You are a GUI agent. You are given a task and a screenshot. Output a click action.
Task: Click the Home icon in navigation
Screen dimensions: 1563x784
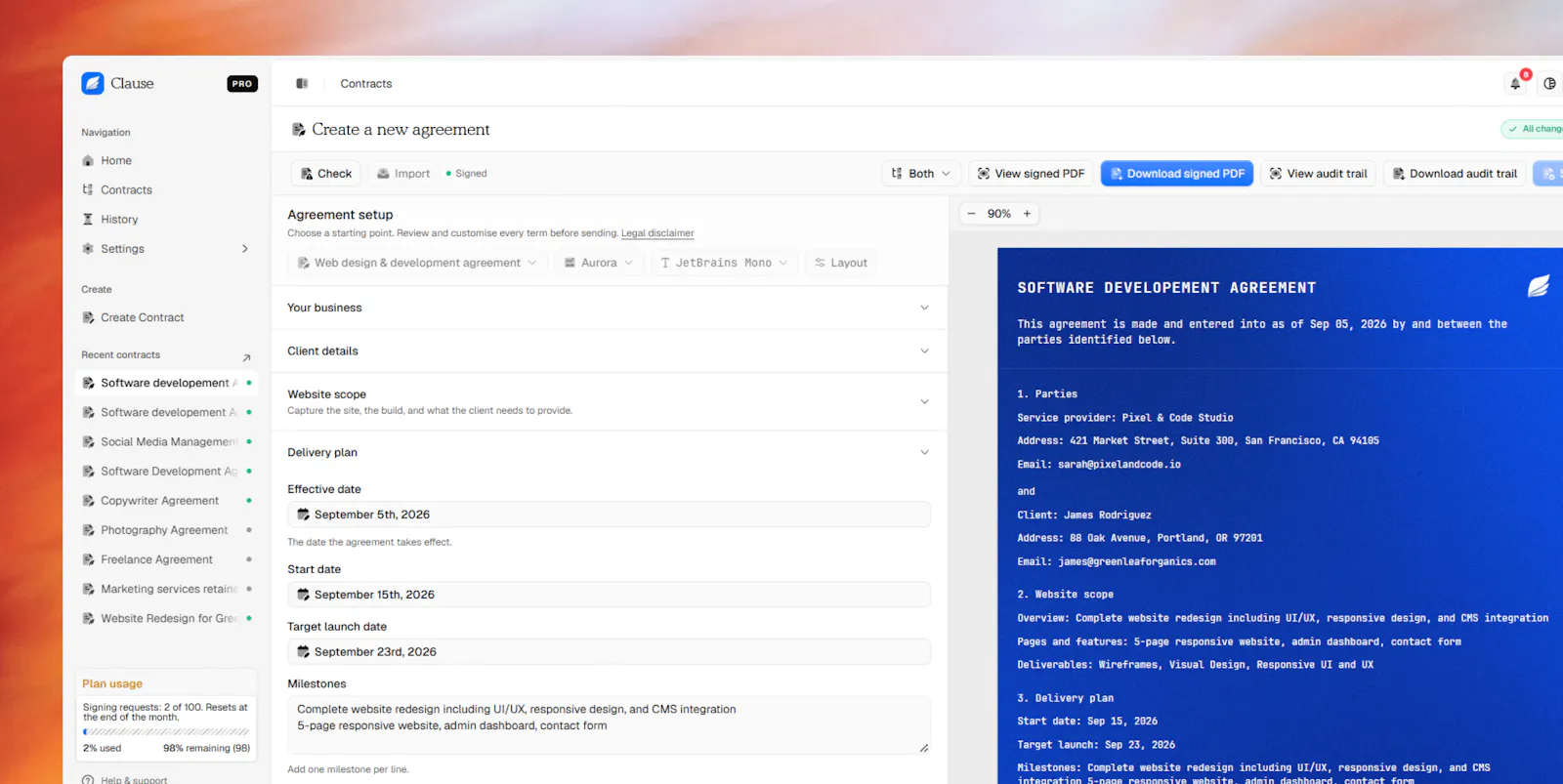click(x=88, y=161)
